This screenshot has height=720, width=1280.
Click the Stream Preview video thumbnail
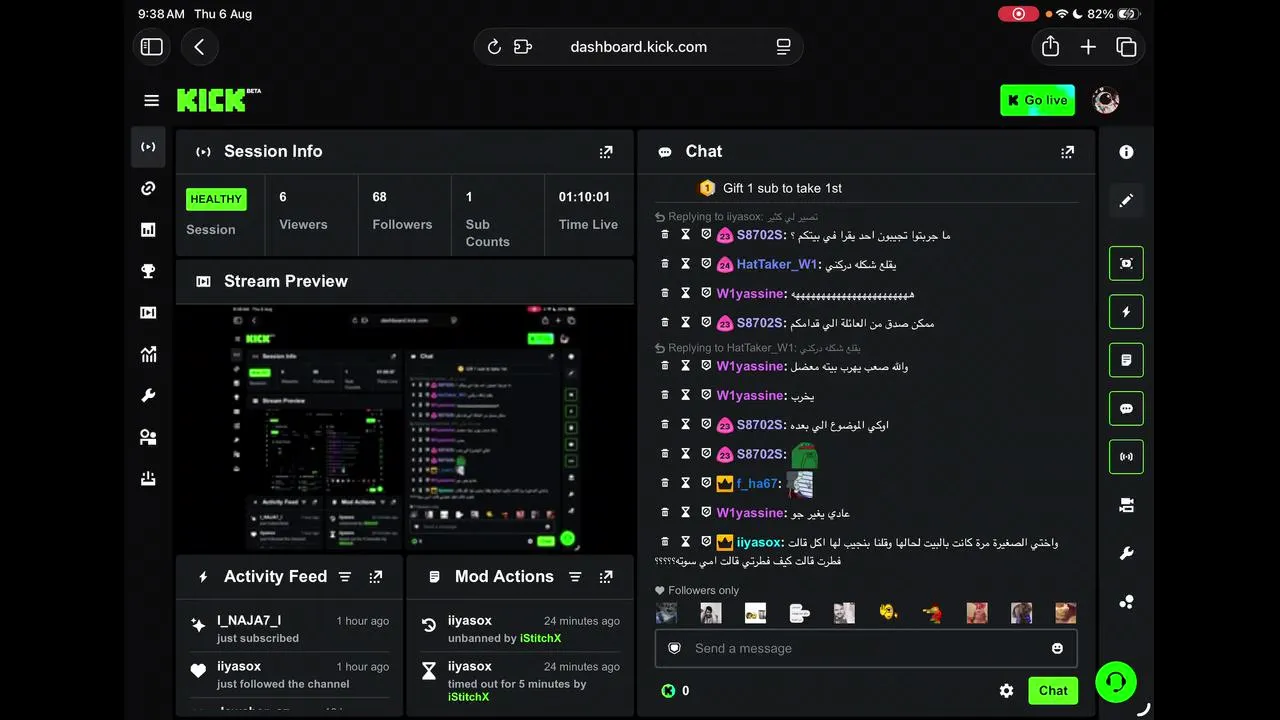pyautogui.click(x=405, y=427)
